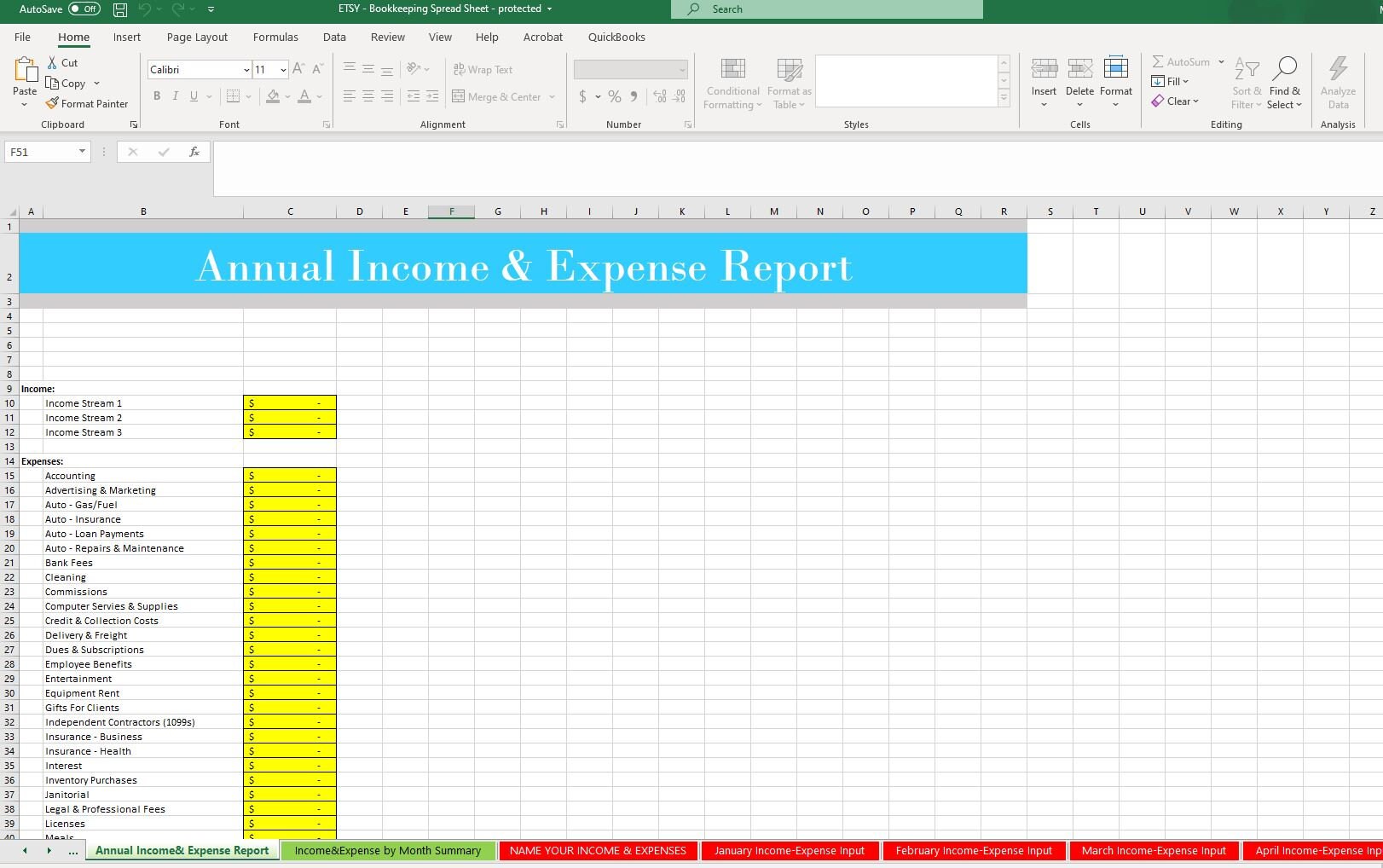Click the Font Color swatch
This screenshot has height=868, width=1383.
tap(305, 96)
